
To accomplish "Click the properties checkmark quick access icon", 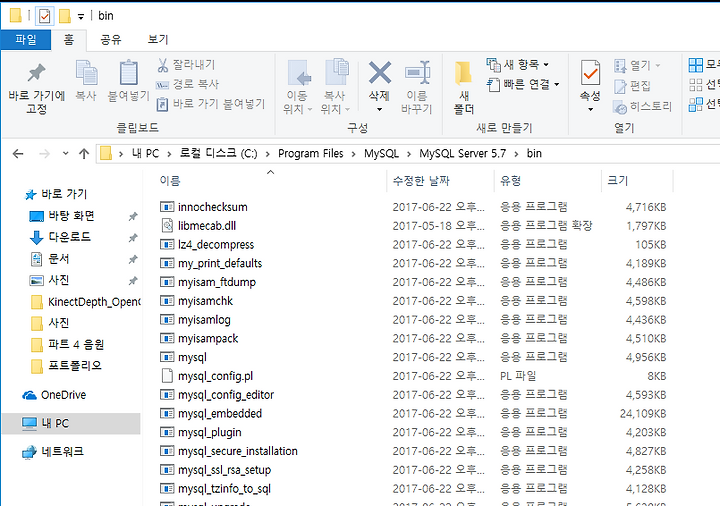I will tap(45, 16).
